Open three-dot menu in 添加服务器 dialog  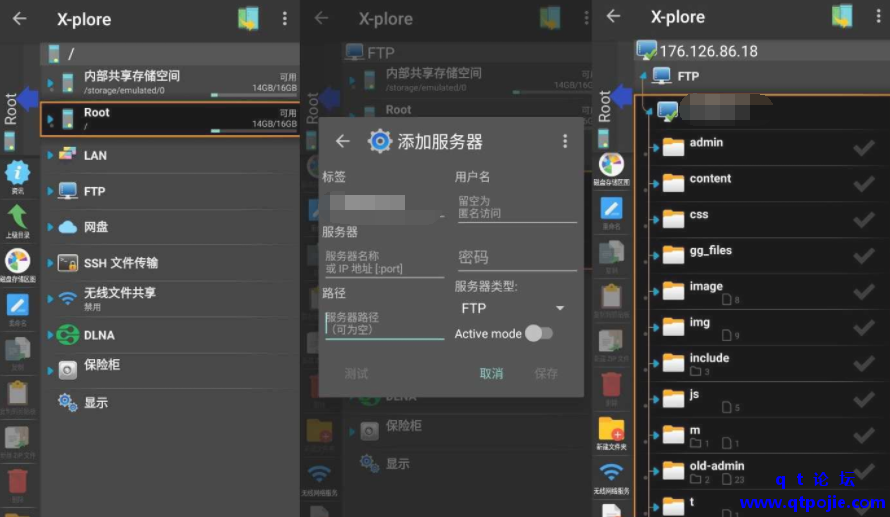(x=565, y=141)
